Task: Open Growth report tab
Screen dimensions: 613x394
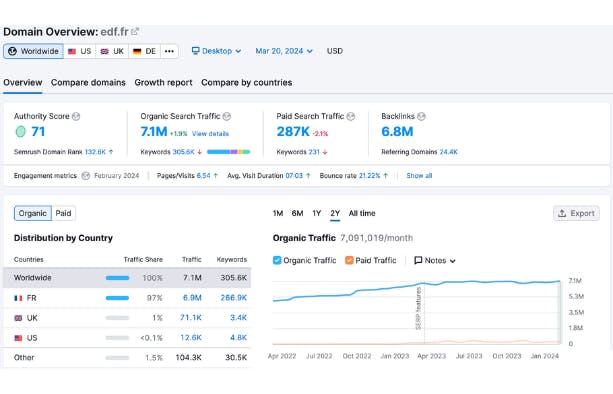Action: tap(163, 82)
